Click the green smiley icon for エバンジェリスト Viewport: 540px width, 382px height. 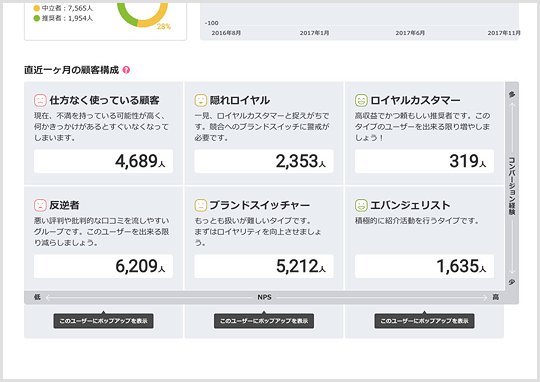361,205
